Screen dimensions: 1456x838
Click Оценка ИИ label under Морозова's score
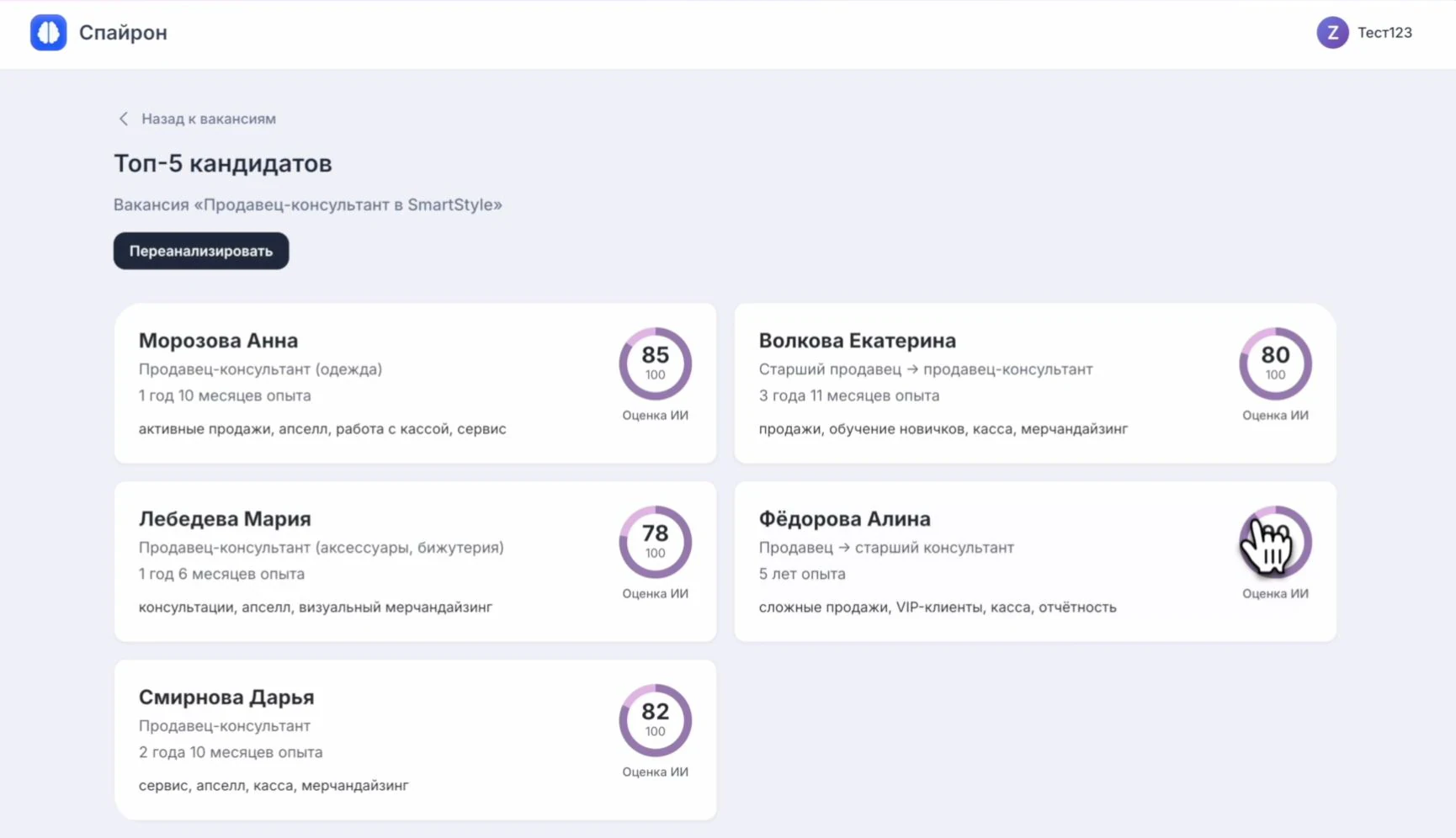(x=655, y=416)
